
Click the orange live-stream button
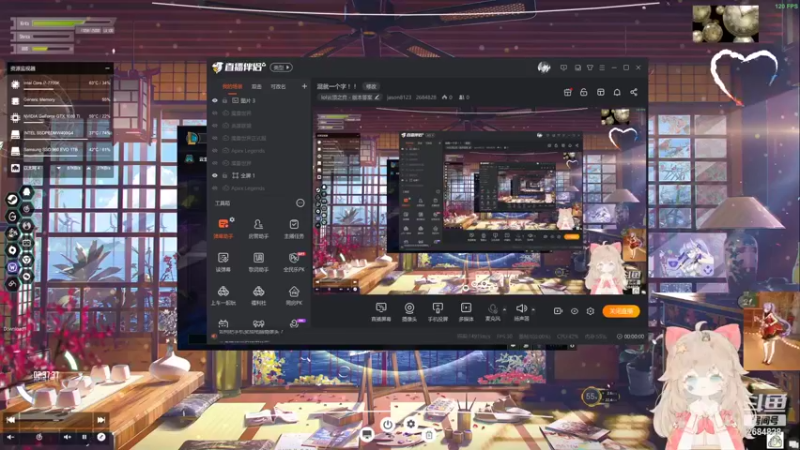pyautogui.click(x=621, y=311)
